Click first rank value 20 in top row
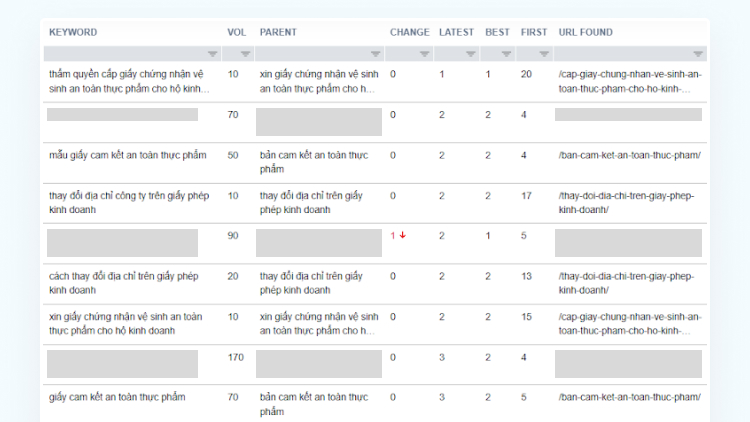750x422 pixels. (x=526, y=74)
